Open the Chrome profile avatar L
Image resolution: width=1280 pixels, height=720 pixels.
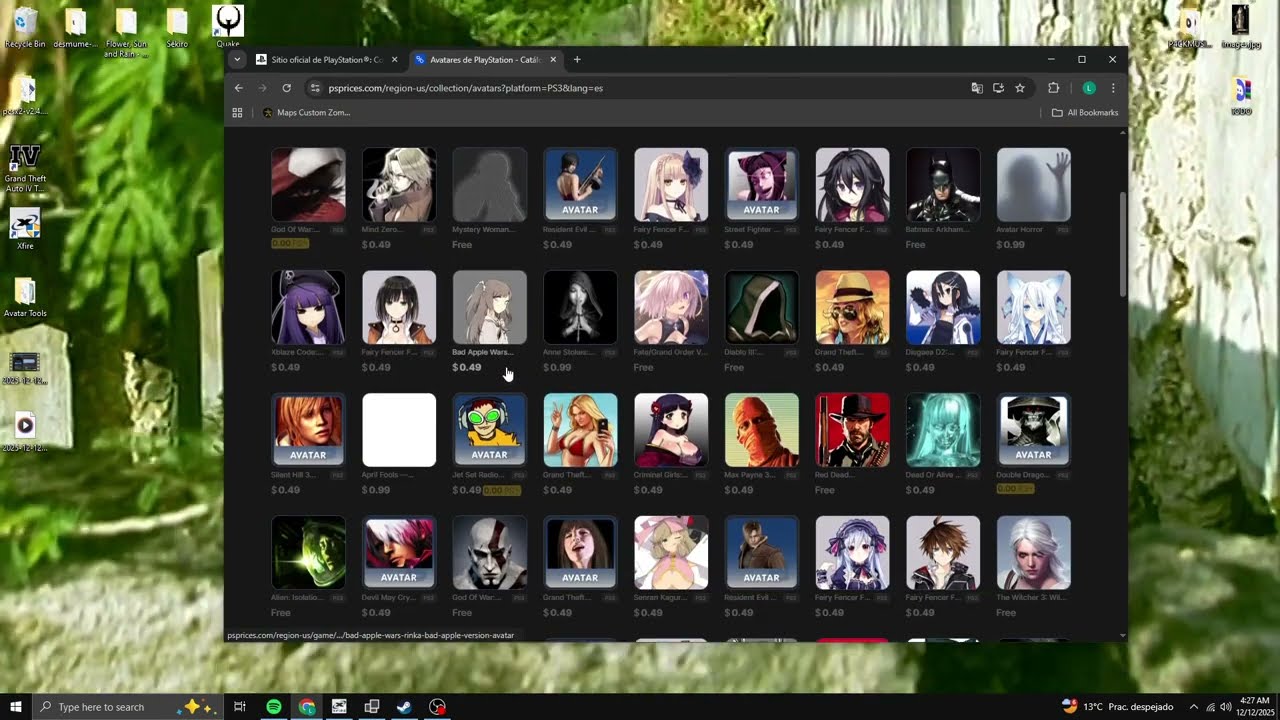(1089, 88)
